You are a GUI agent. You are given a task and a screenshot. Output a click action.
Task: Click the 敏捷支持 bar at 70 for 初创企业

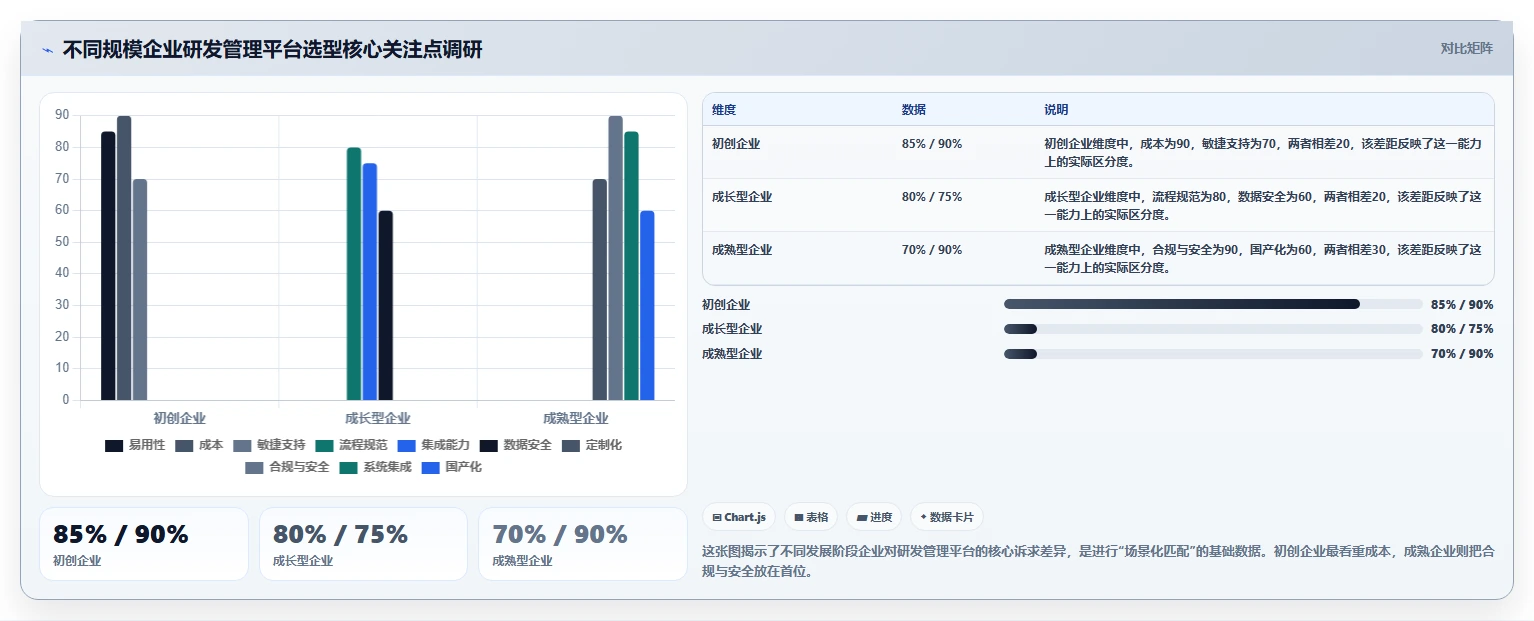pos(140,290)
